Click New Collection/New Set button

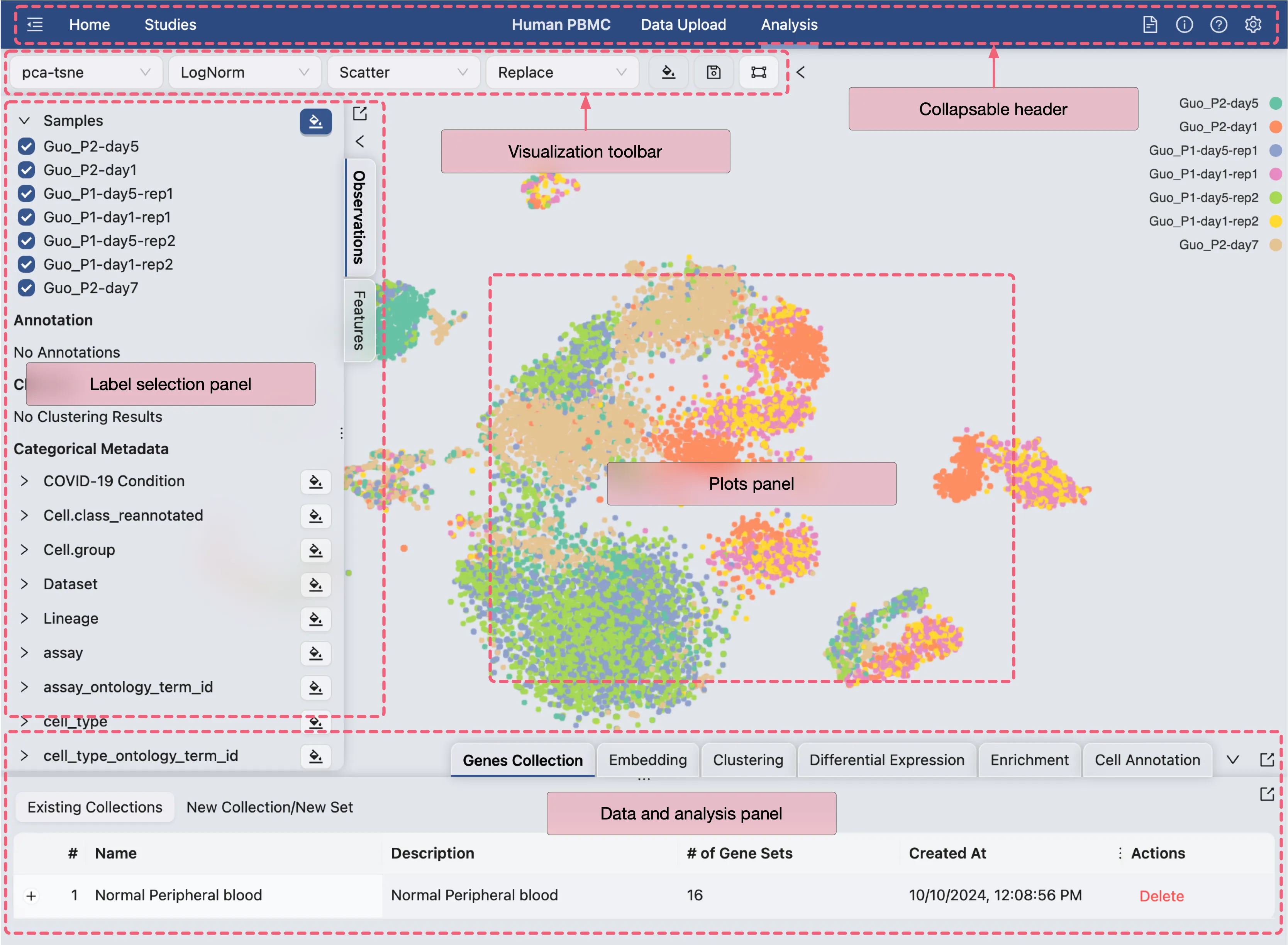tap(269, 807)
